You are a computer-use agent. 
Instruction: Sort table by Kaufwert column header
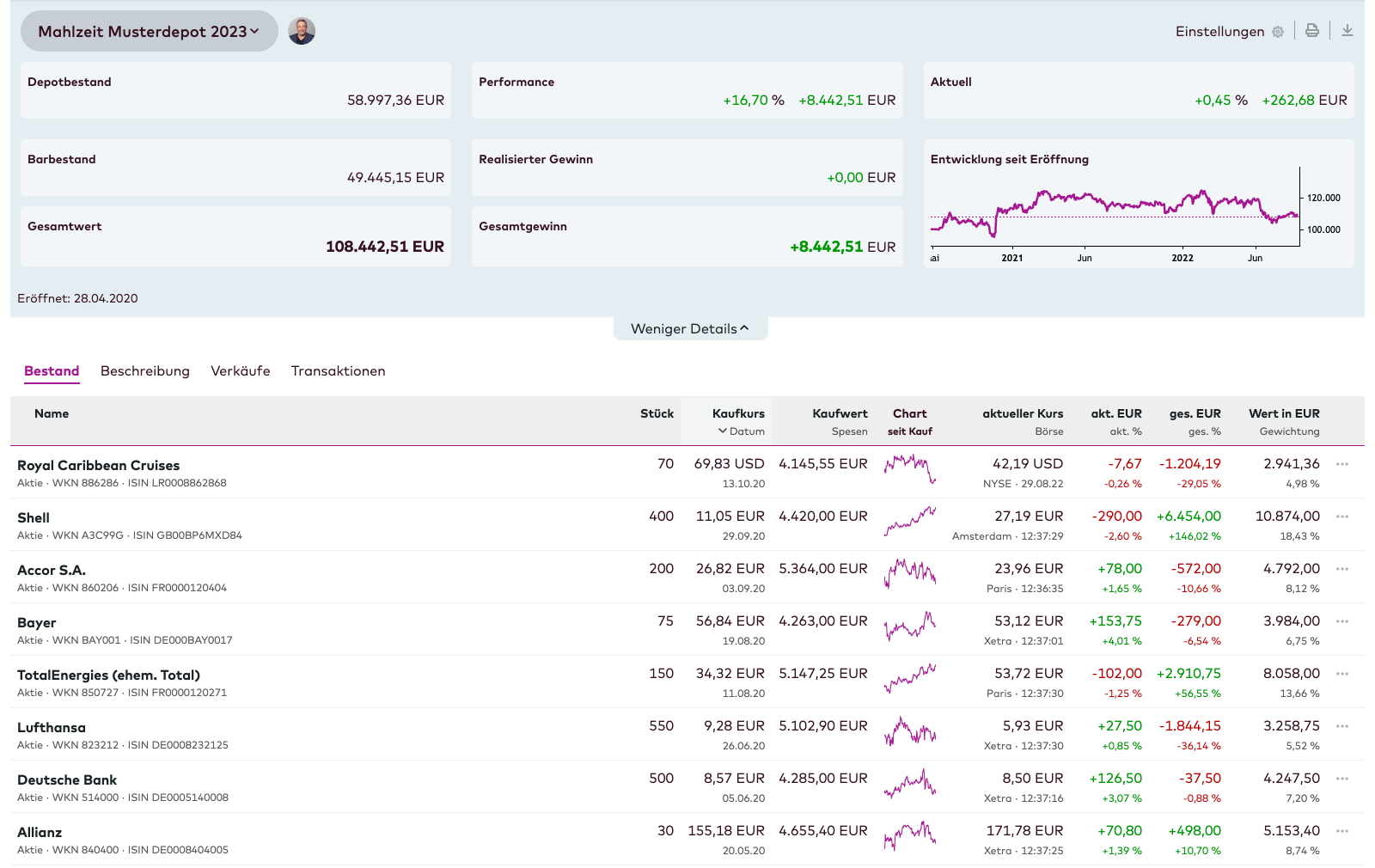pos(840,413)
